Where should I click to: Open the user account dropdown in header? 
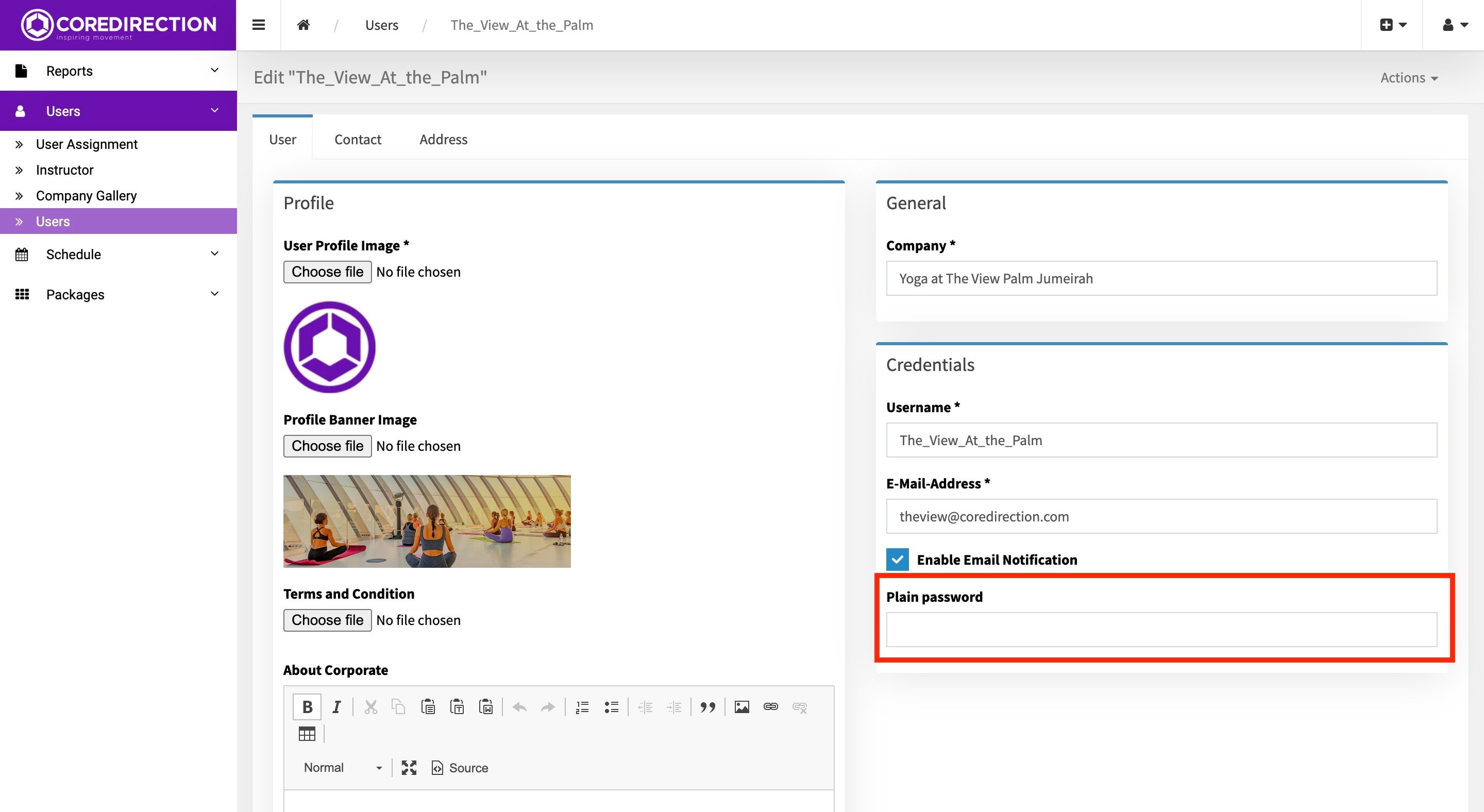coord(1455,25)
